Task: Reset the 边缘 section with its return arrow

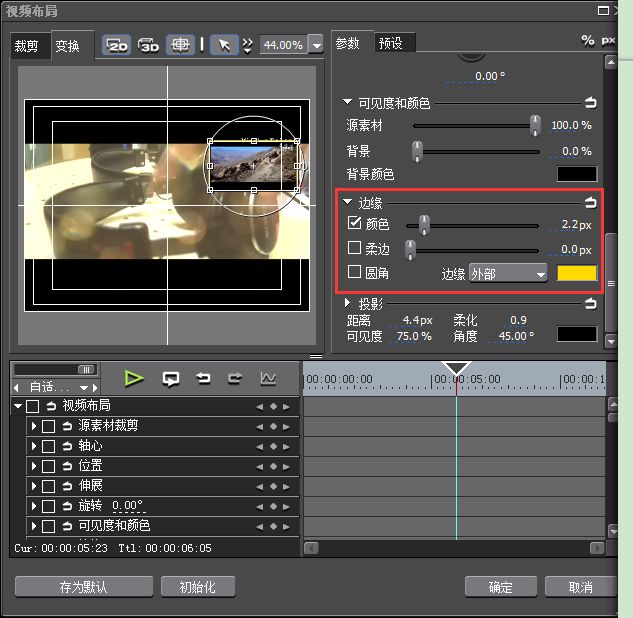Action: pos(590,203)
